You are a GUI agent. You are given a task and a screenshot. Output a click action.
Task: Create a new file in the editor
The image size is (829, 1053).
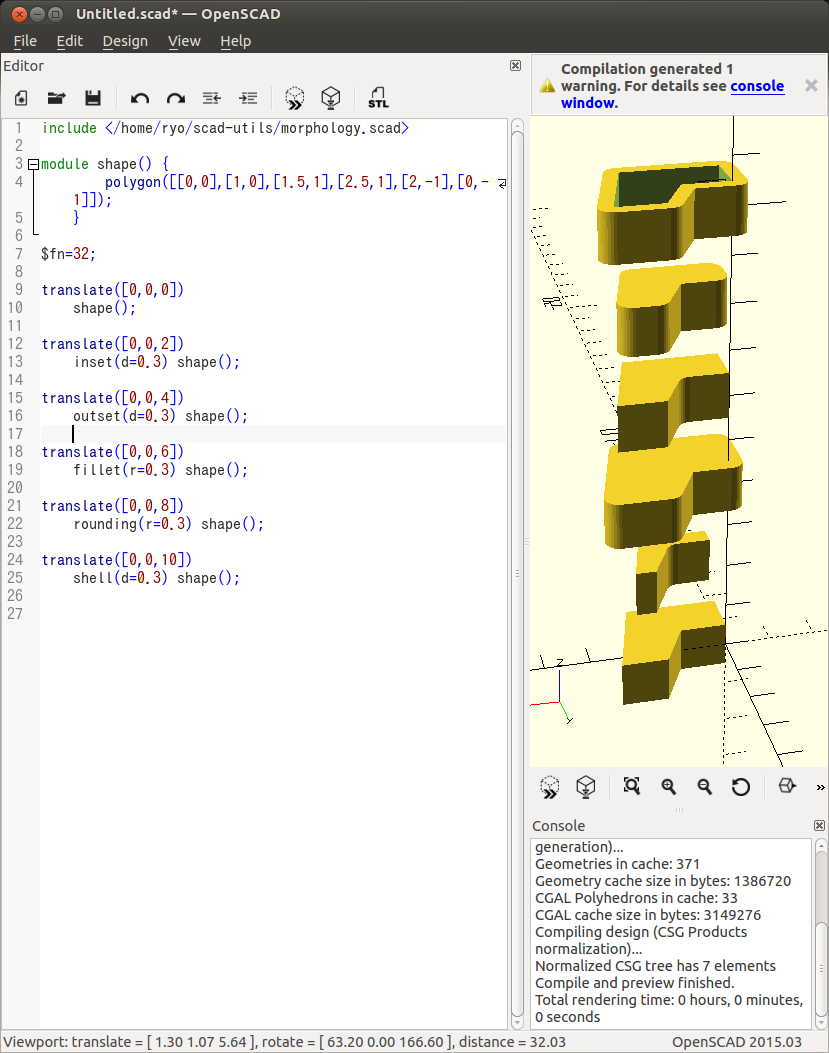[x=21, y=97]
